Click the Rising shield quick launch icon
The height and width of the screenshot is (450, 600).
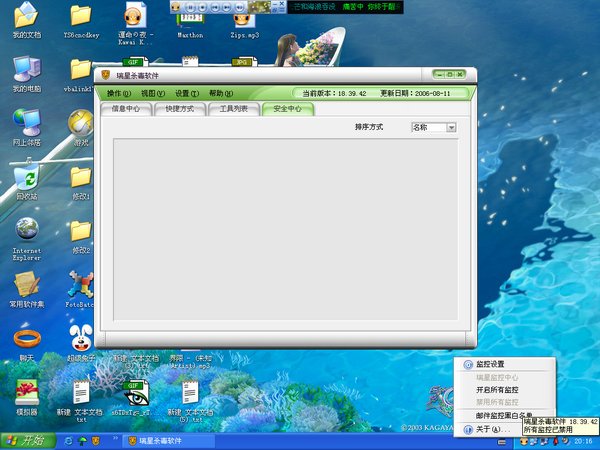tap(96, 441)
